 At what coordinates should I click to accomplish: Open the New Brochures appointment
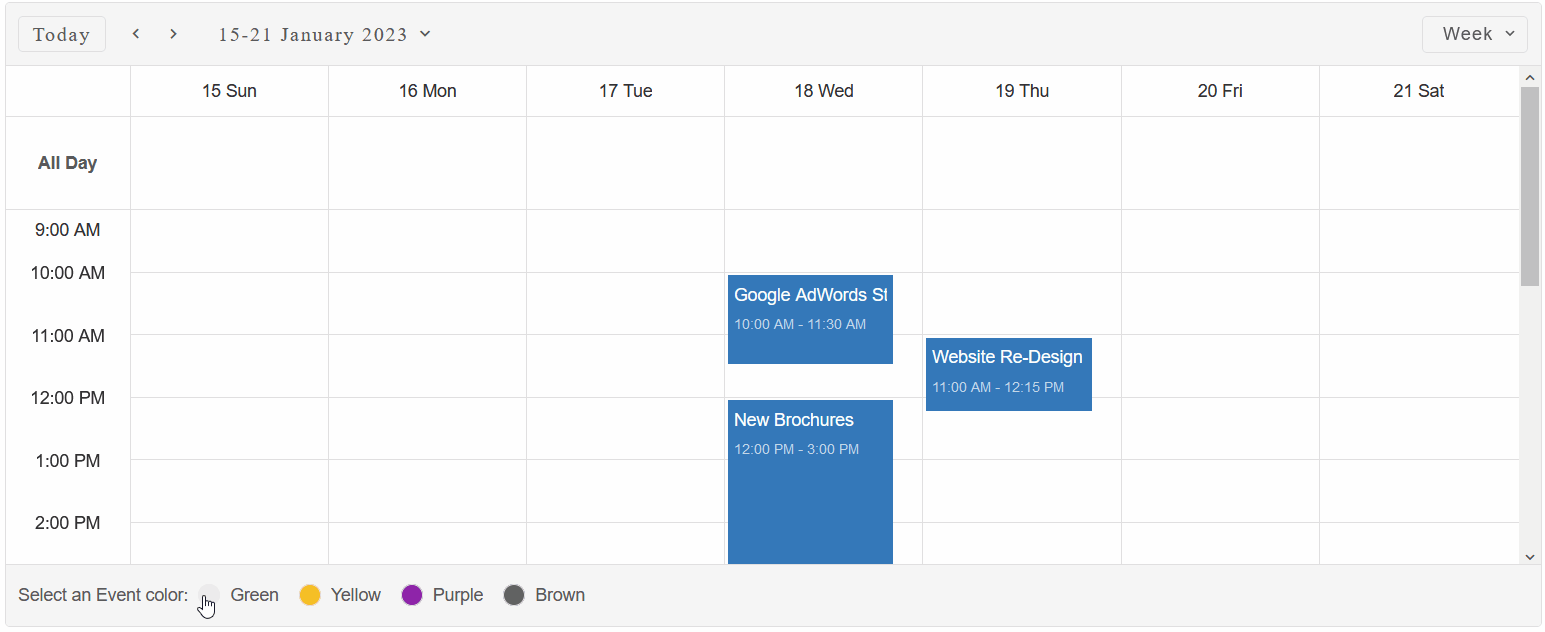point(810,480)
